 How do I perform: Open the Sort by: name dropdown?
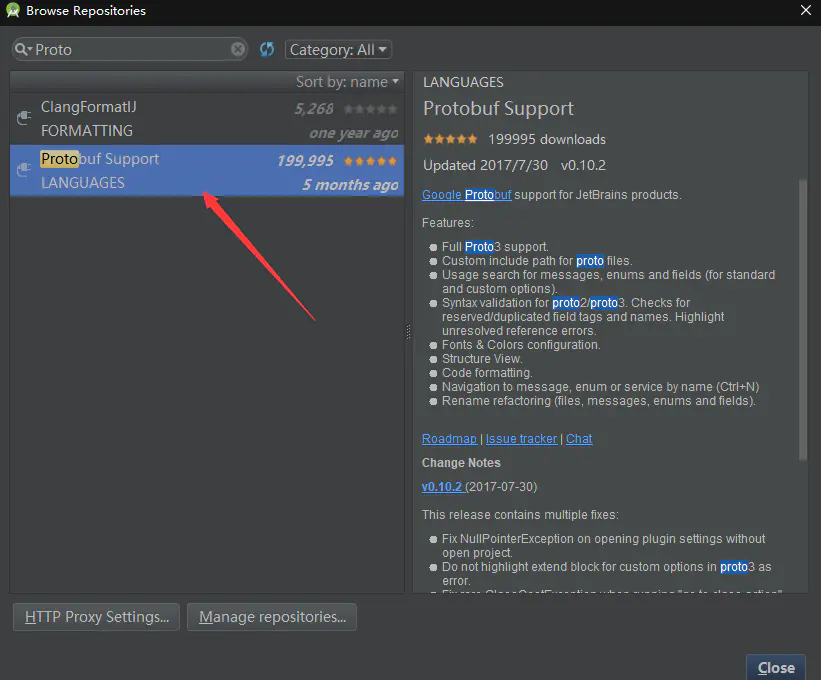click(x=347, y=82)
